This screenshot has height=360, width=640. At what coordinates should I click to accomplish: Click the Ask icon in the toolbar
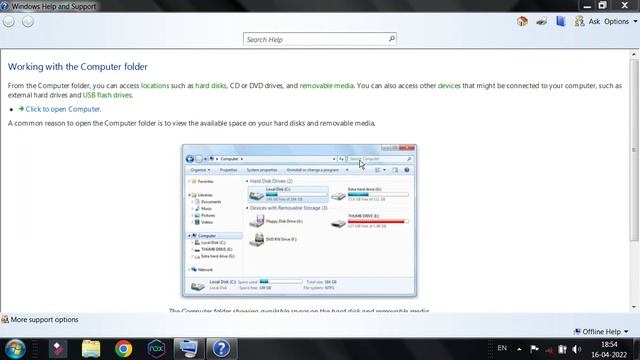[587, 21]
